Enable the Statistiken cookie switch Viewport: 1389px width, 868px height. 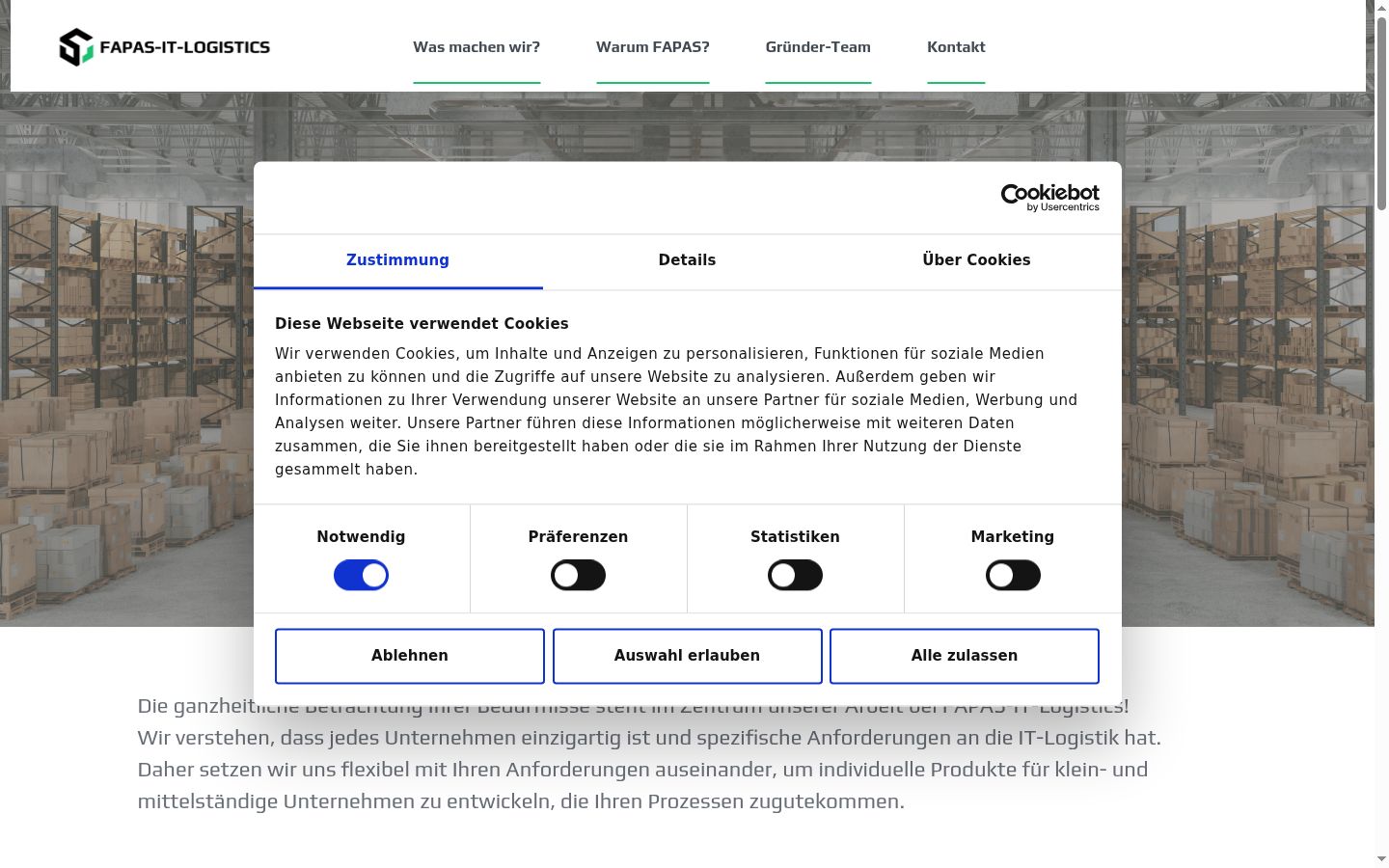pyautogui.click(x=795, y=576)
